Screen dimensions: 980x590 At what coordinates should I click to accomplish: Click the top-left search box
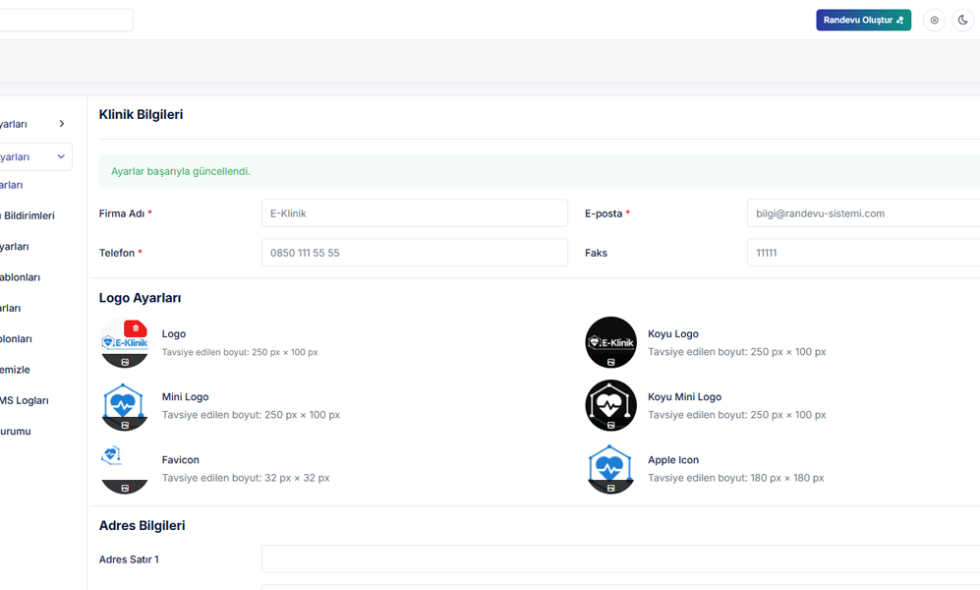tap(65, 20)
